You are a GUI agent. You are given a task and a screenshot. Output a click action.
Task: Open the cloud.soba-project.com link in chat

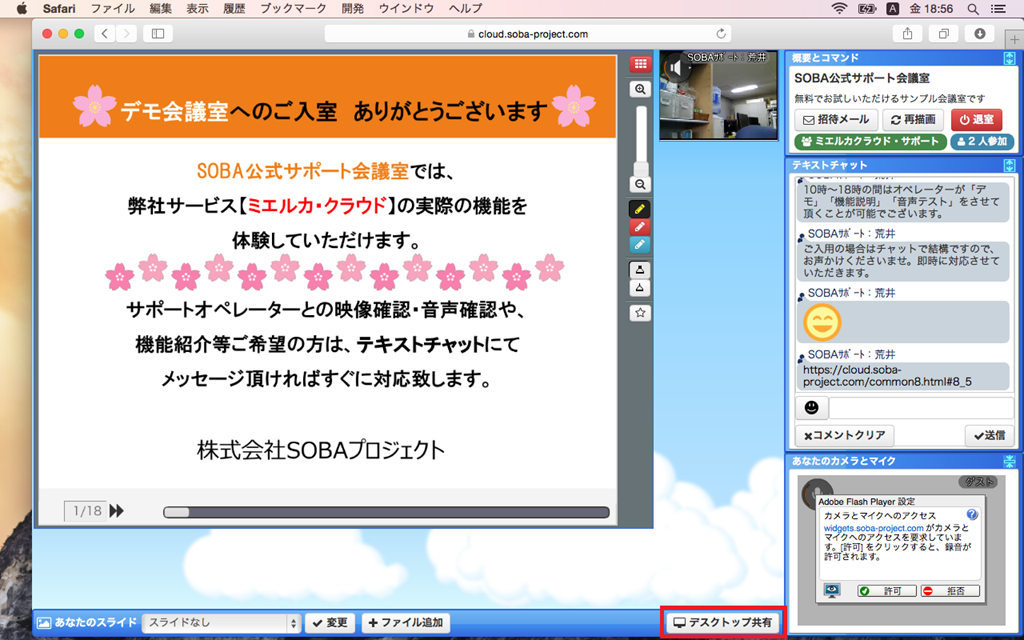click(887, 376)
